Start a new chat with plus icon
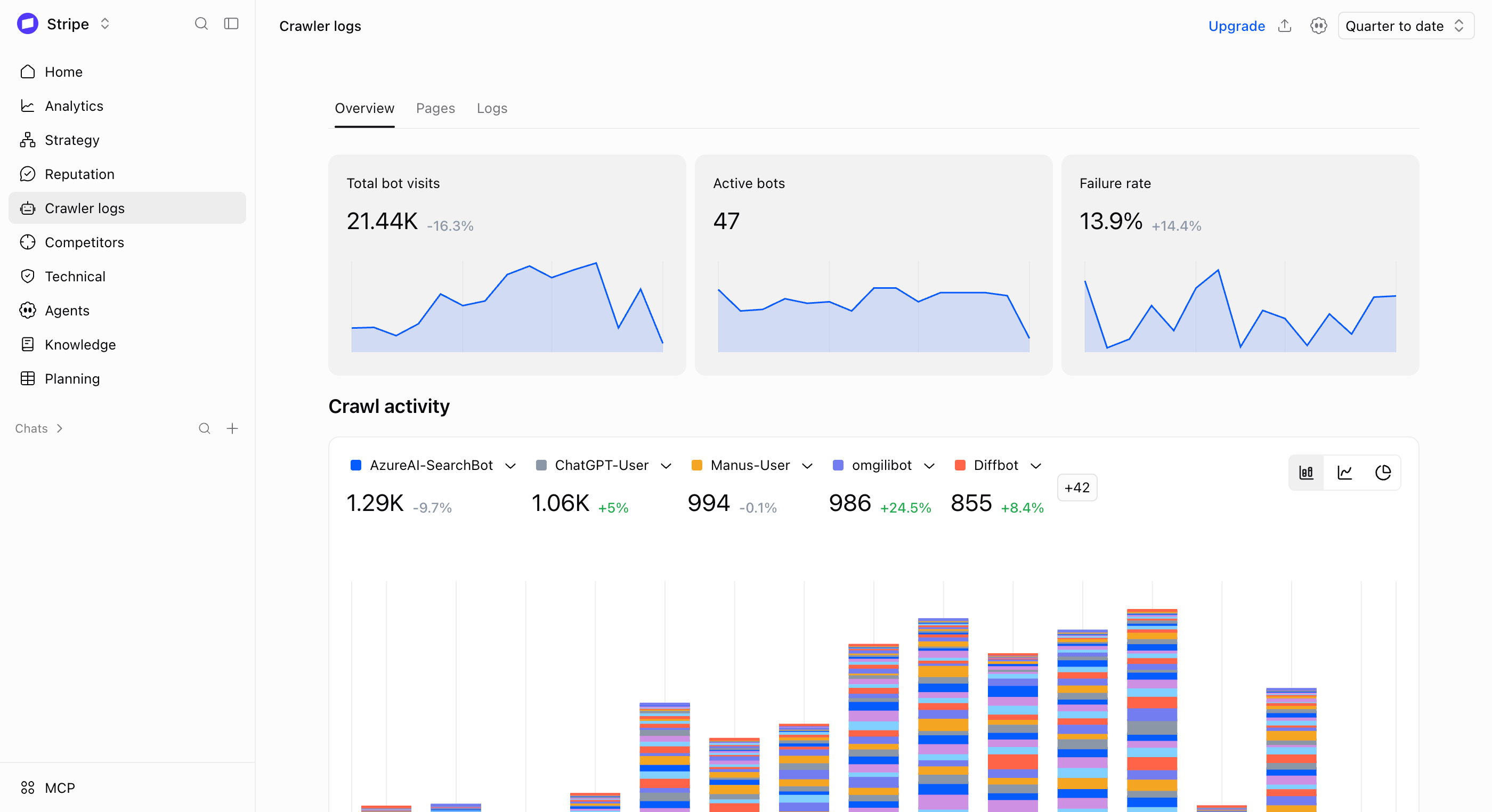The width and height of the screenshot is (1492, 812). click(232, 428)
